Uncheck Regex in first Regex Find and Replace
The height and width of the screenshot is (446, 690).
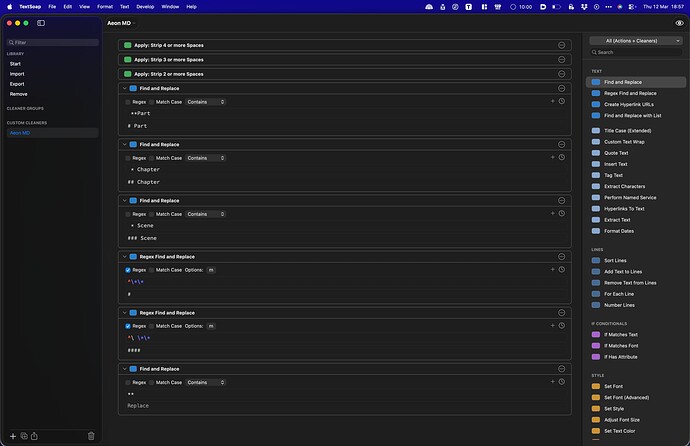pos(128,270)
